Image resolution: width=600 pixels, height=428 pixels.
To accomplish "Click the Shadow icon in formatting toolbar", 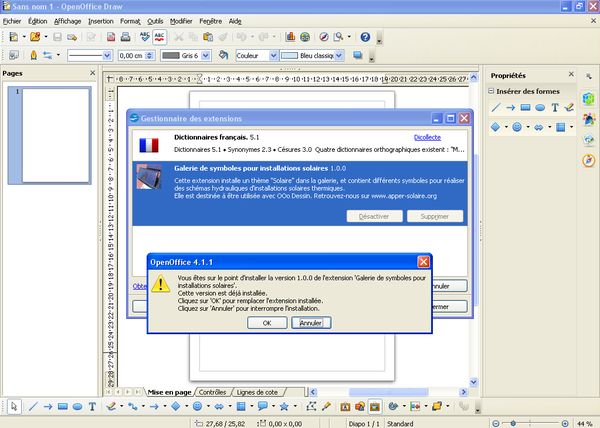I will tap(357, 56).
